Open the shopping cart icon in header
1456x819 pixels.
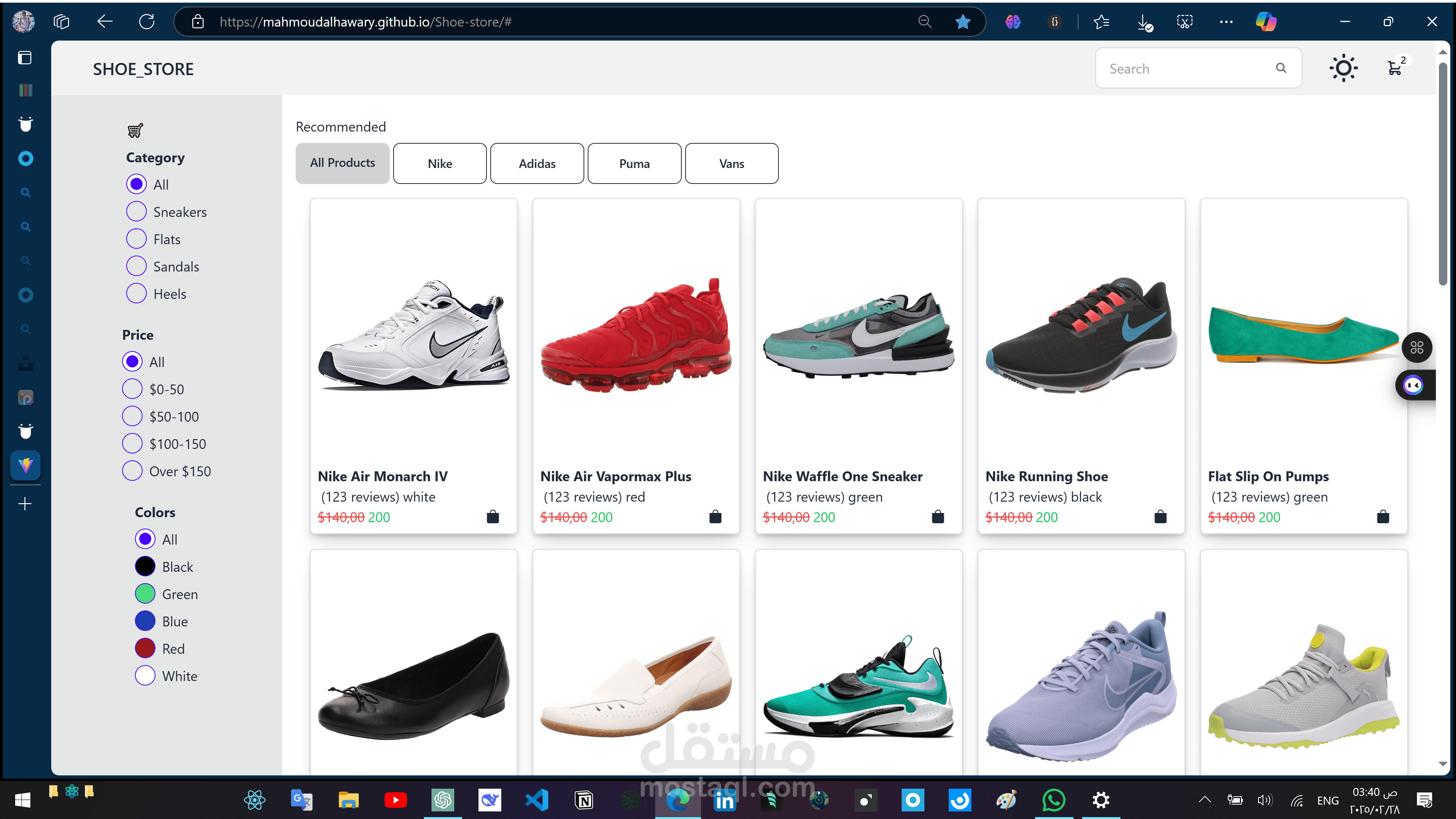[1395, 68]
